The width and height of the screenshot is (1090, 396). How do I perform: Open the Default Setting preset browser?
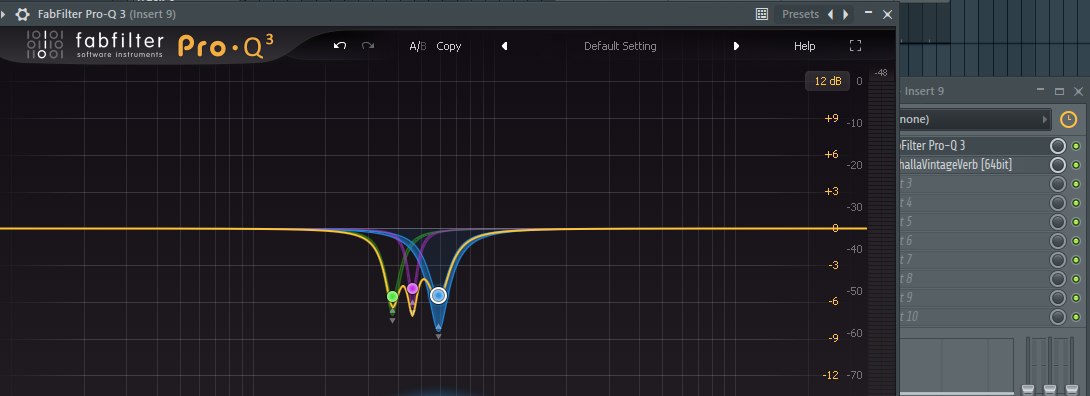tap(620, 46)
